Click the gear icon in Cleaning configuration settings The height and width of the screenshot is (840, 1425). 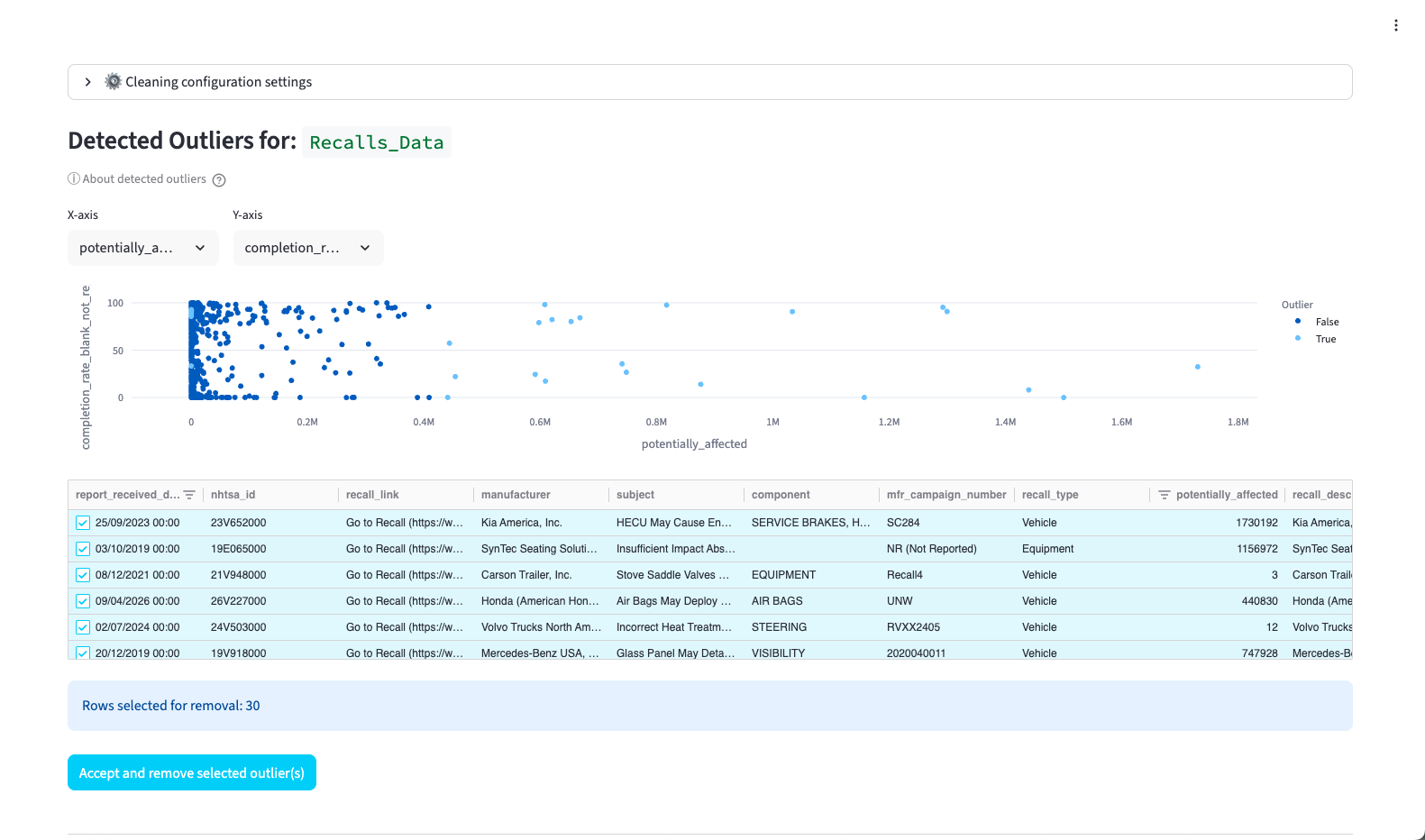(113, 81)
